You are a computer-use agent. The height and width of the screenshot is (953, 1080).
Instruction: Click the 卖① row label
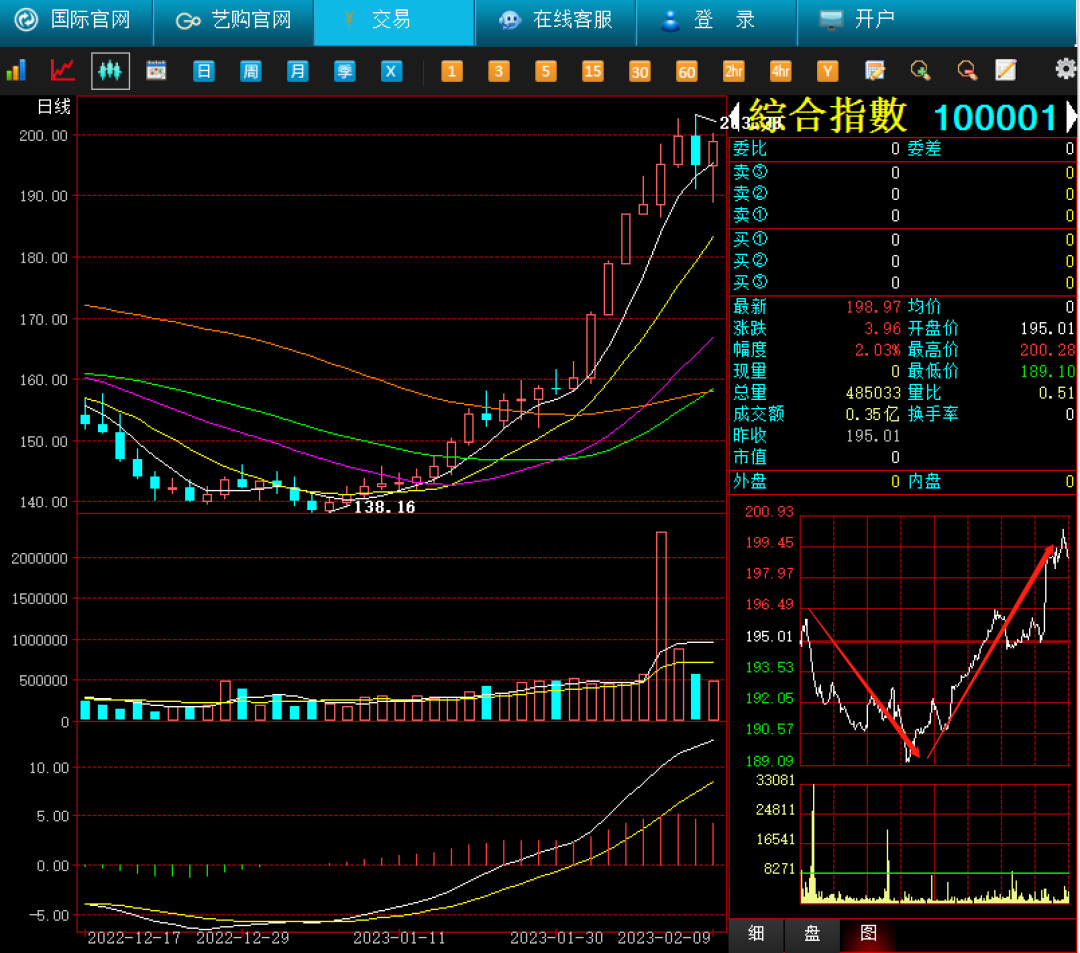coord(750,216)
